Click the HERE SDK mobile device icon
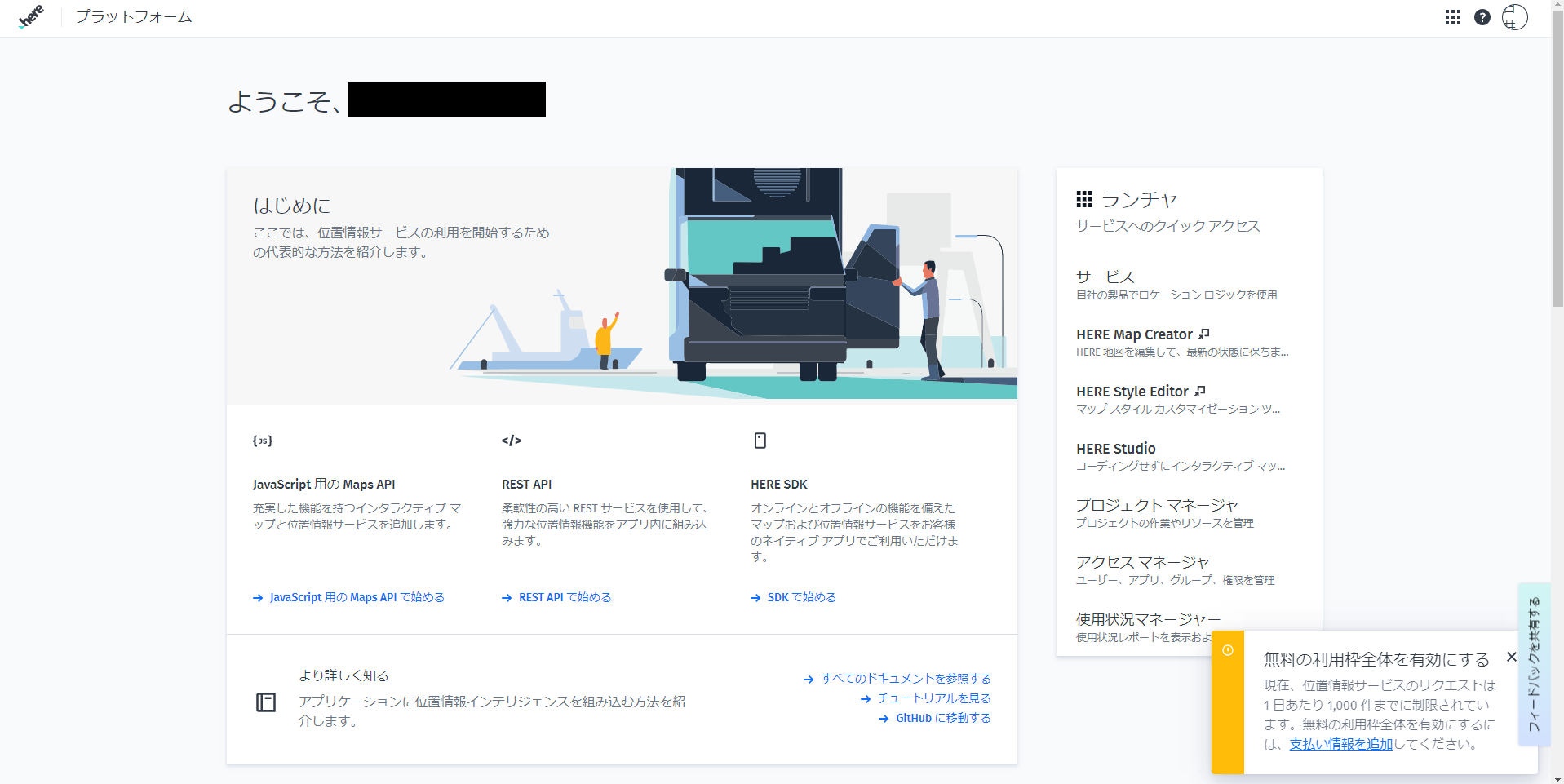Image resolution: width=1564 pixels, height=784 pixels. point(760,441)
